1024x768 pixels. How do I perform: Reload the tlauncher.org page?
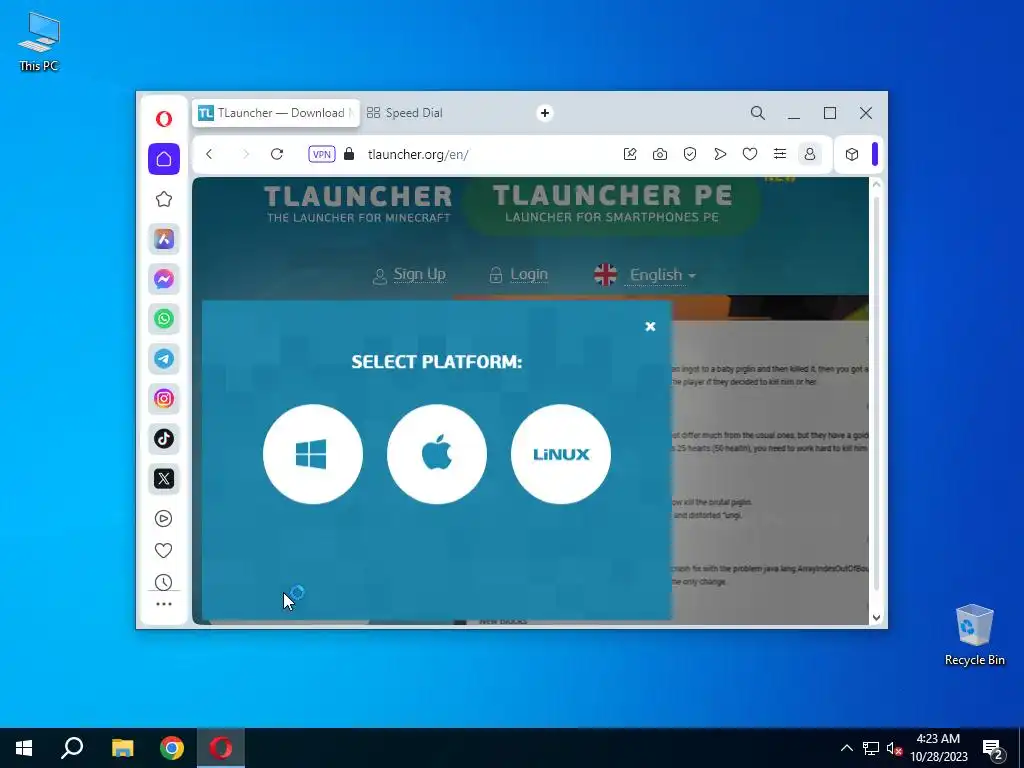tap(277, 154)
